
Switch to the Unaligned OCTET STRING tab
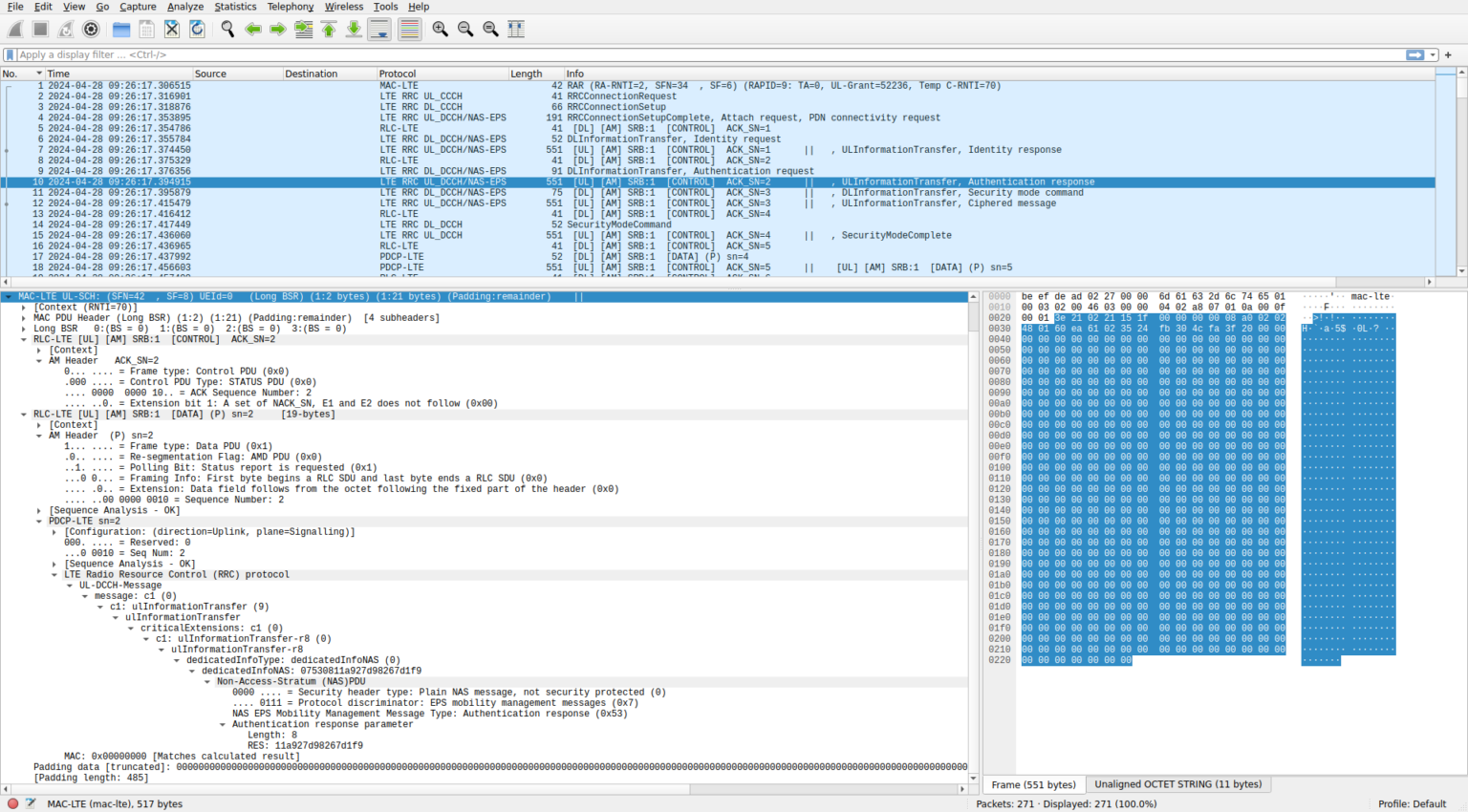(x=1177, y=783)
